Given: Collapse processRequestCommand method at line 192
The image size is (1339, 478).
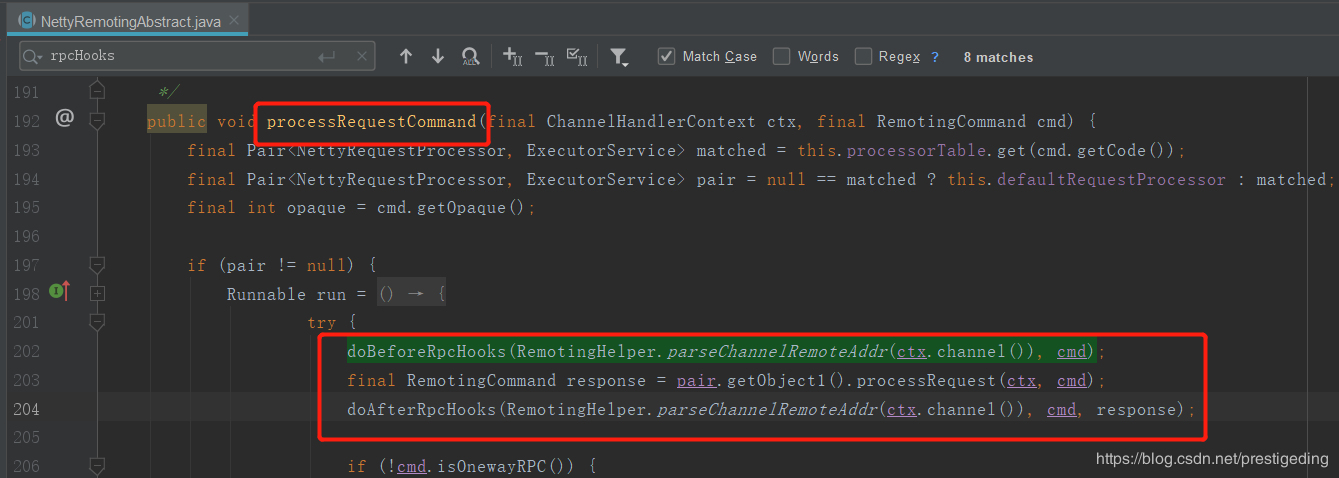Looking at the screenshot, I should (x=97, y=121).
